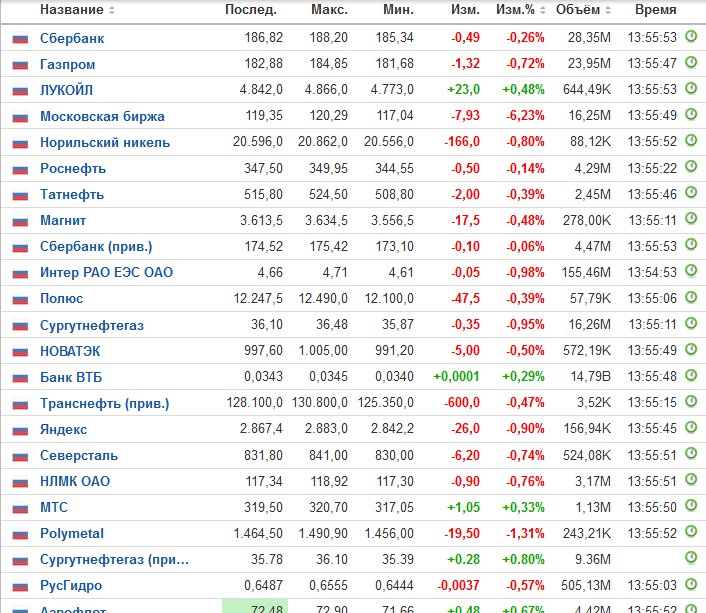Click the Russian flag next to Интер РАО
The width and height of the screenshot is (706, 613).
click(20, 274)
